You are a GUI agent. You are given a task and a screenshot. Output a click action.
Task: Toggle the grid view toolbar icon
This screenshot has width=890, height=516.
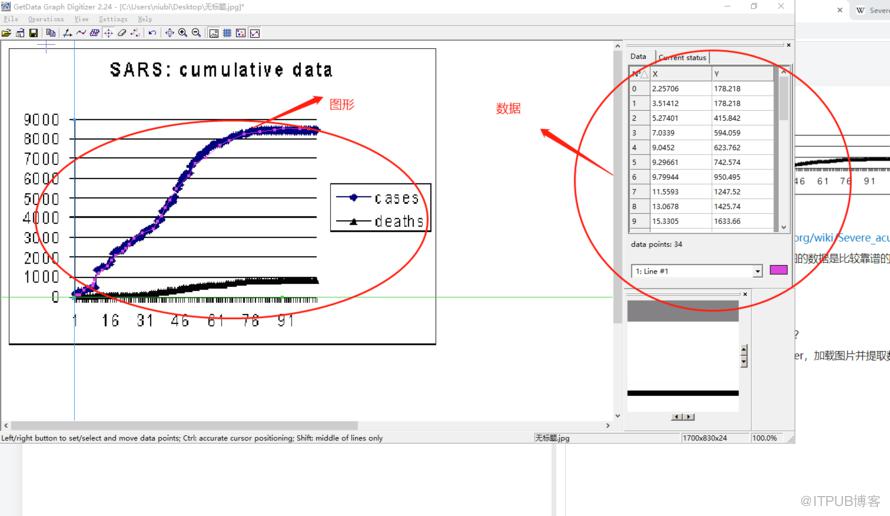(x=227, y=33)
